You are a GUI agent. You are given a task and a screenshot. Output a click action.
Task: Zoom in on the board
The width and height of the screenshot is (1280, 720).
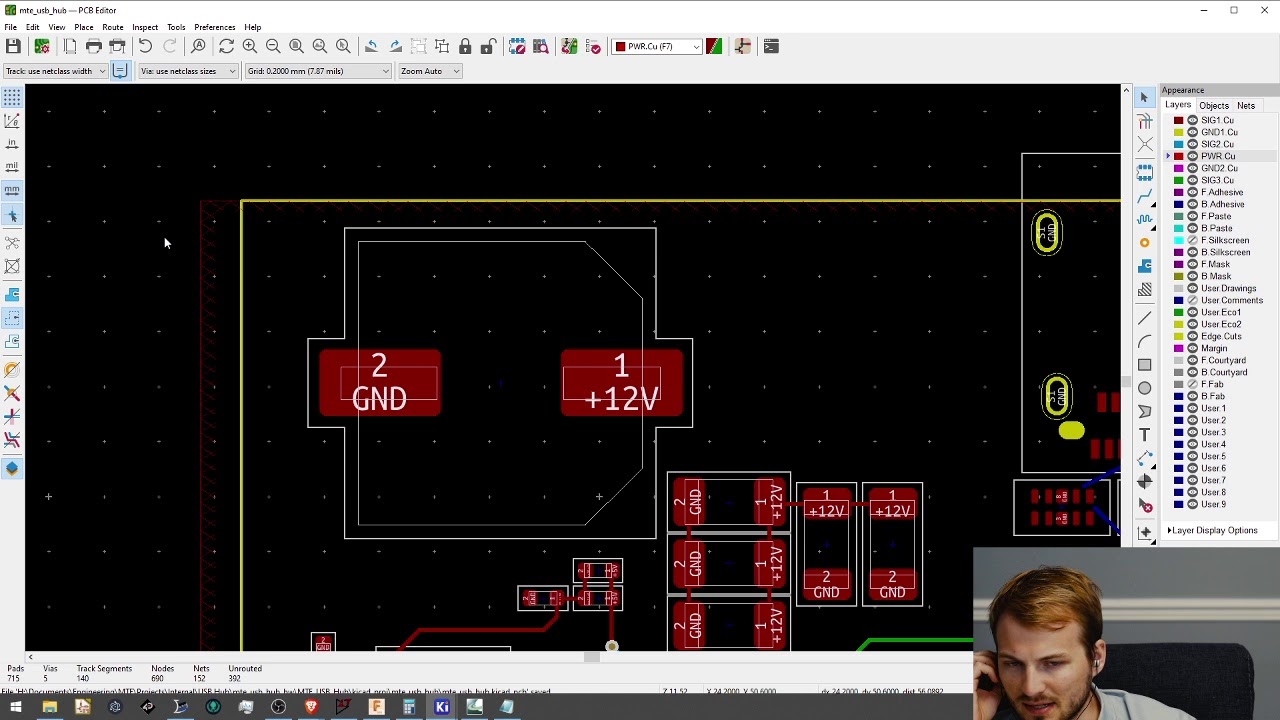(x=250, y=46)
